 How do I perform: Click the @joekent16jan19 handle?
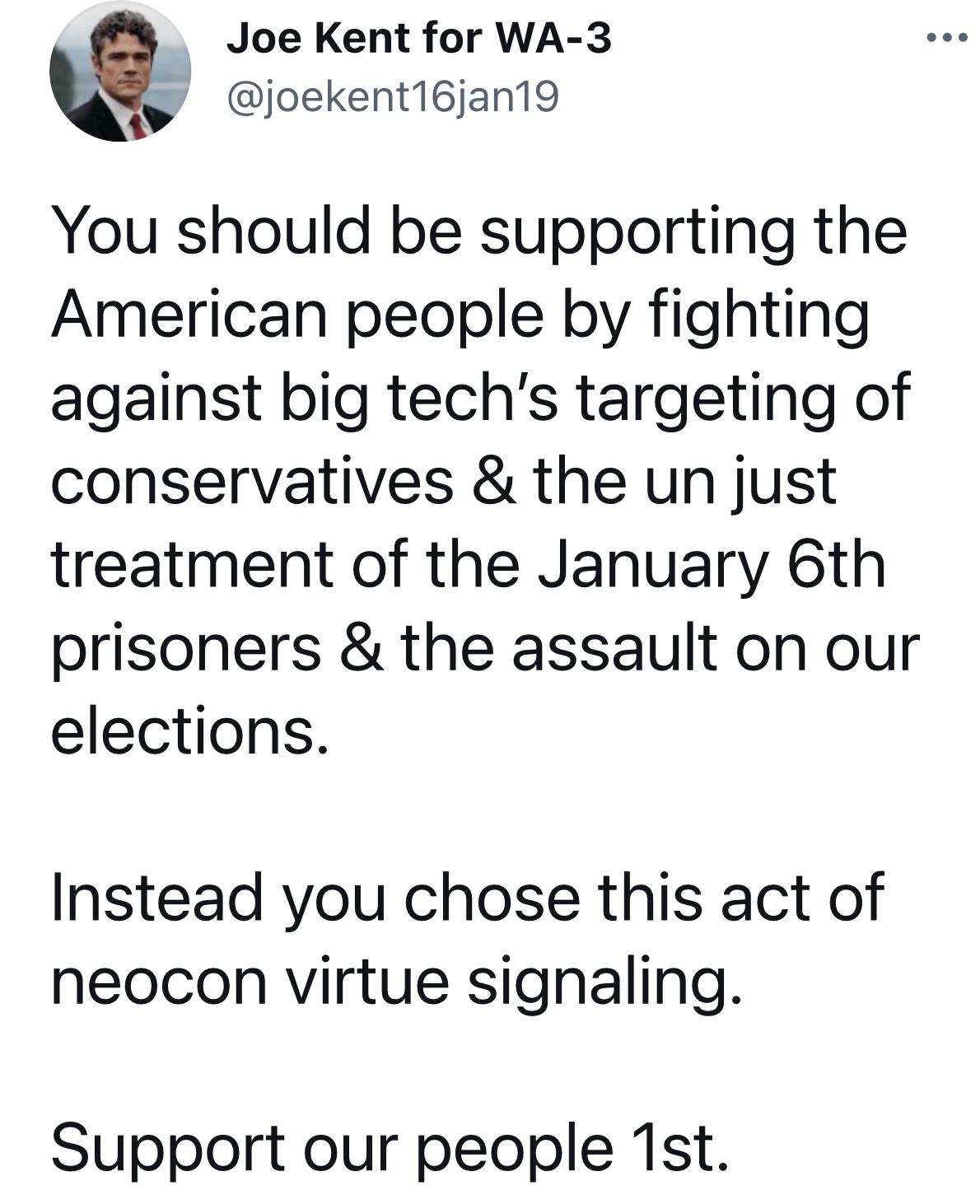pos(393,97)
